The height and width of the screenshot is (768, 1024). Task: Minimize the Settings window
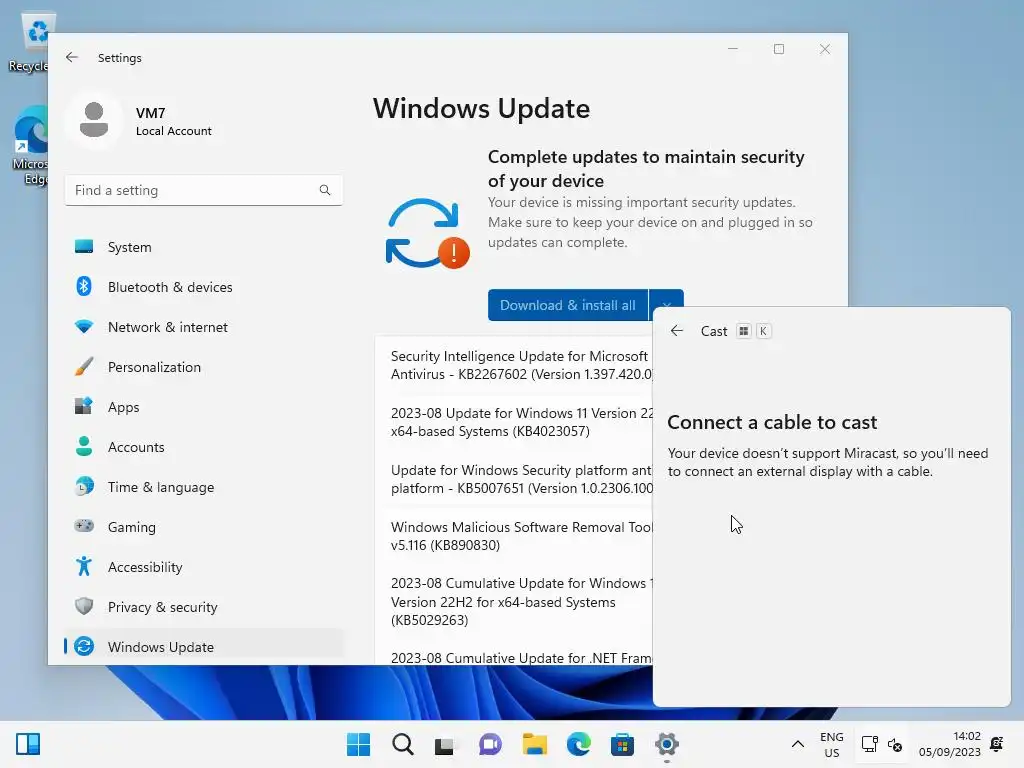pyautogui.click(x=733, y=49)
